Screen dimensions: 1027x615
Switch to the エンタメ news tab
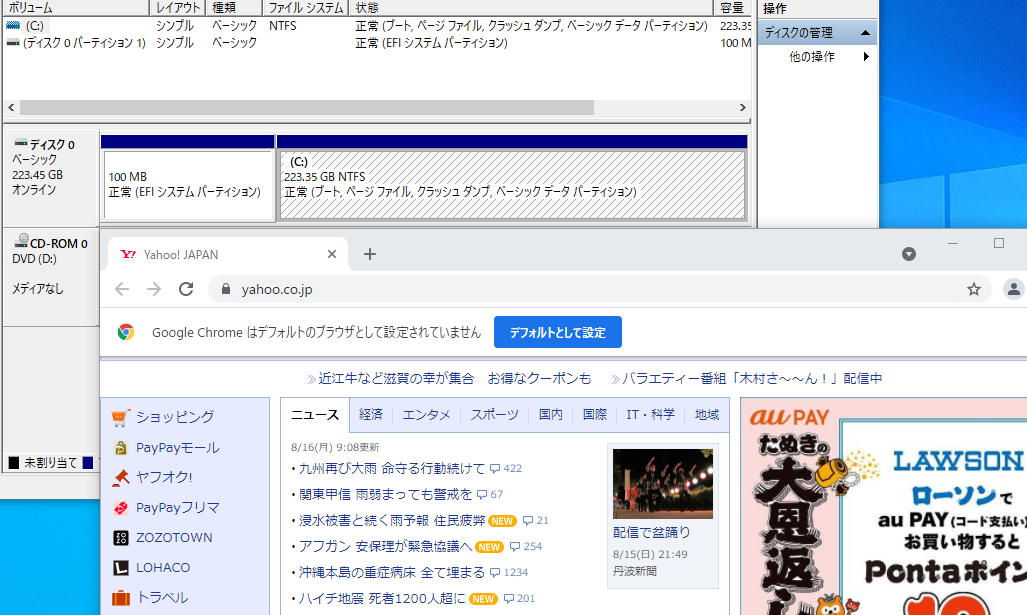click(426, 415)
